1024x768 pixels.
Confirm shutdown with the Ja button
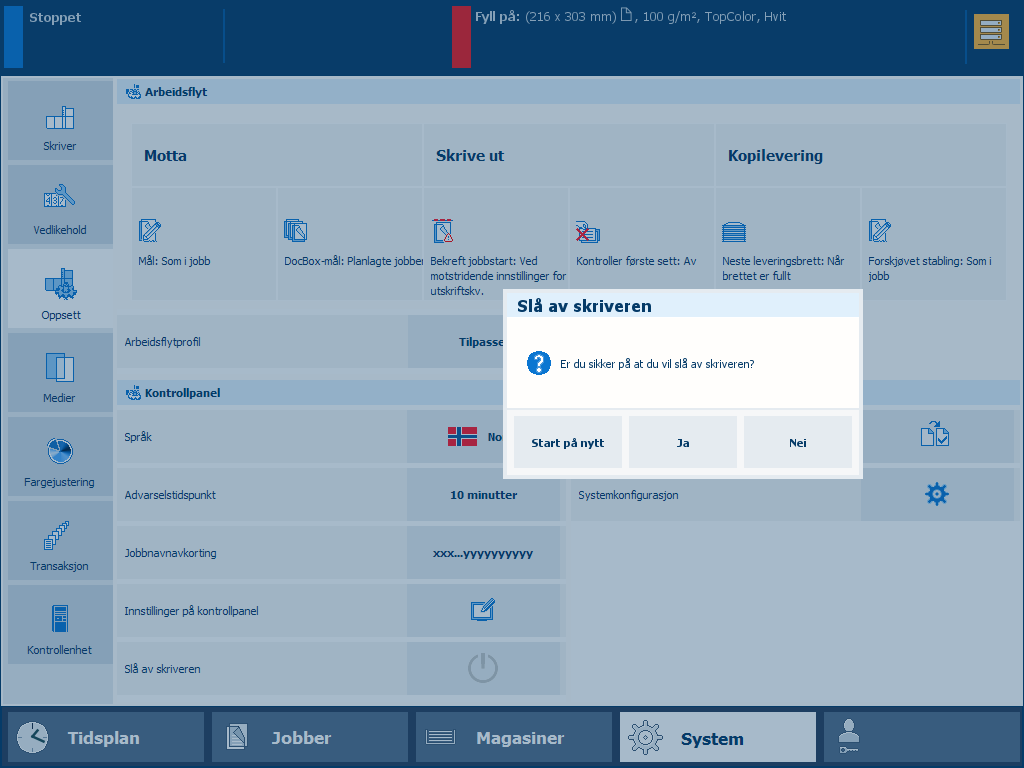click(x=682, y=442)
